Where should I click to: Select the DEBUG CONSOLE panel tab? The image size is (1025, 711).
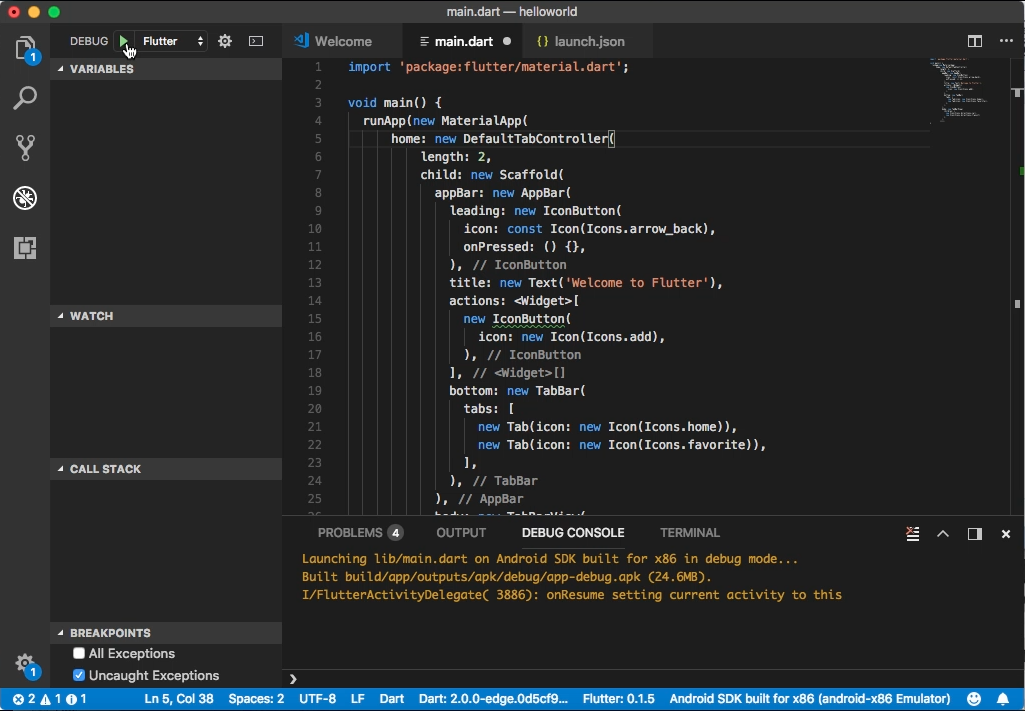click(x=573, y=533)
